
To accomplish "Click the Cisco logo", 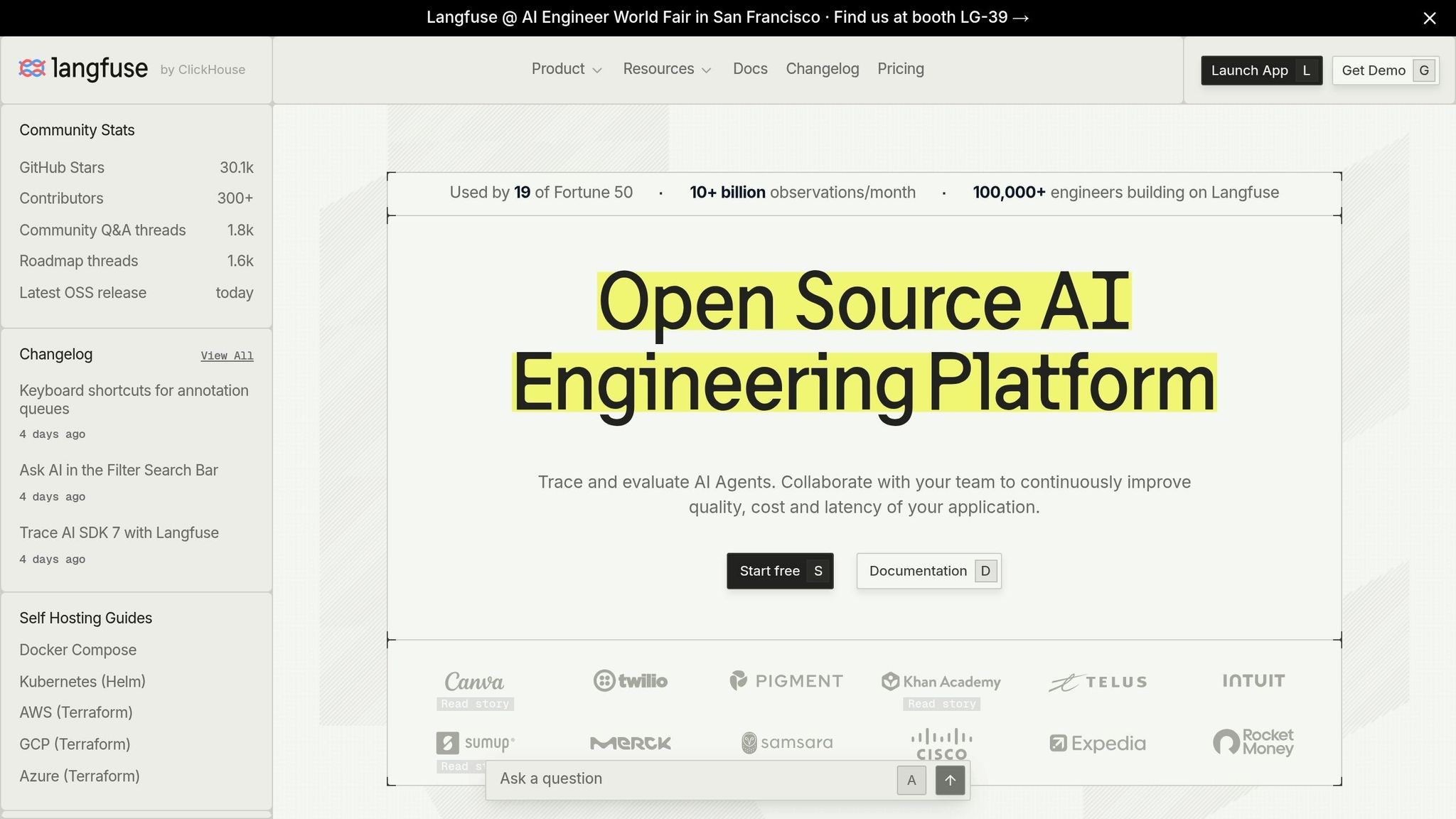I will point(941,744).
